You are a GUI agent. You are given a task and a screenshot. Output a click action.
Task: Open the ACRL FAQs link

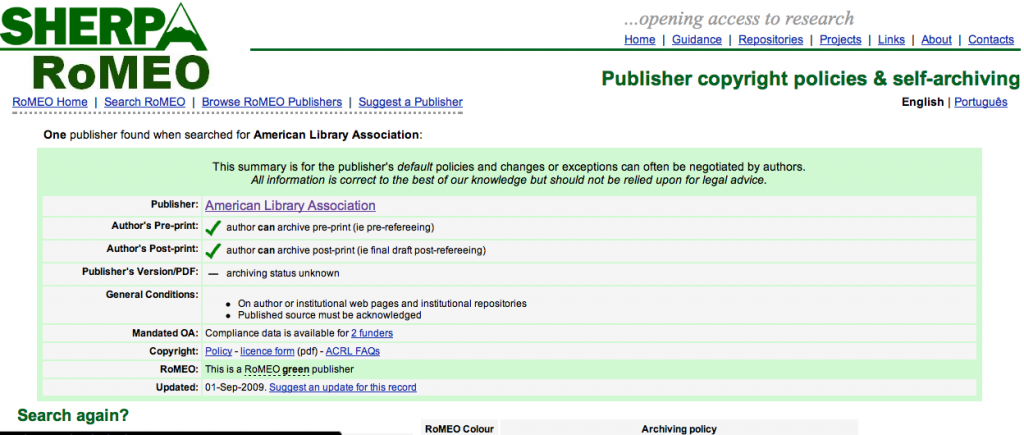(x=353, y=351)
